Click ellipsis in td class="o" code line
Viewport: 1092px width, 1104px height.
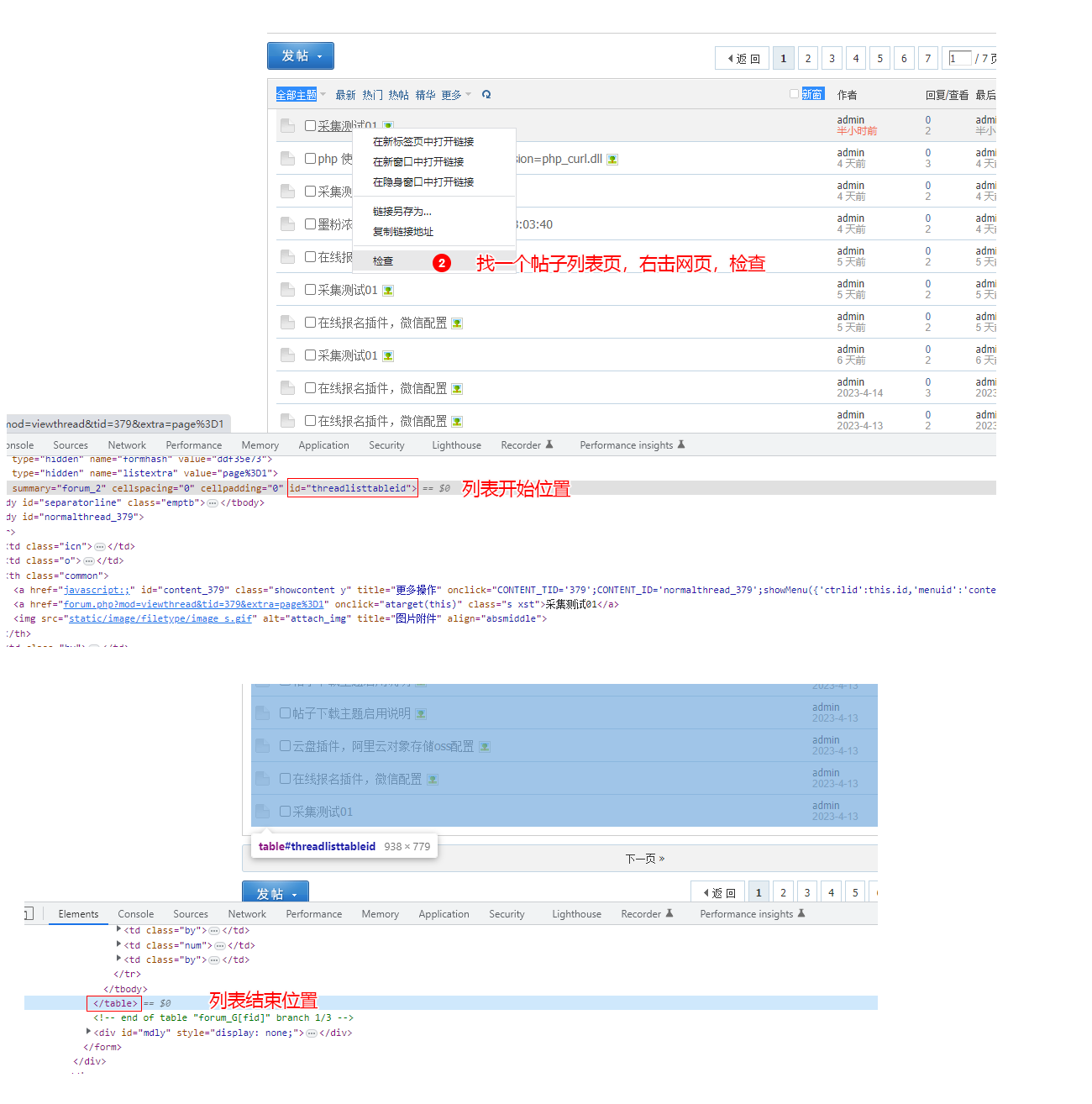[89, 561]
